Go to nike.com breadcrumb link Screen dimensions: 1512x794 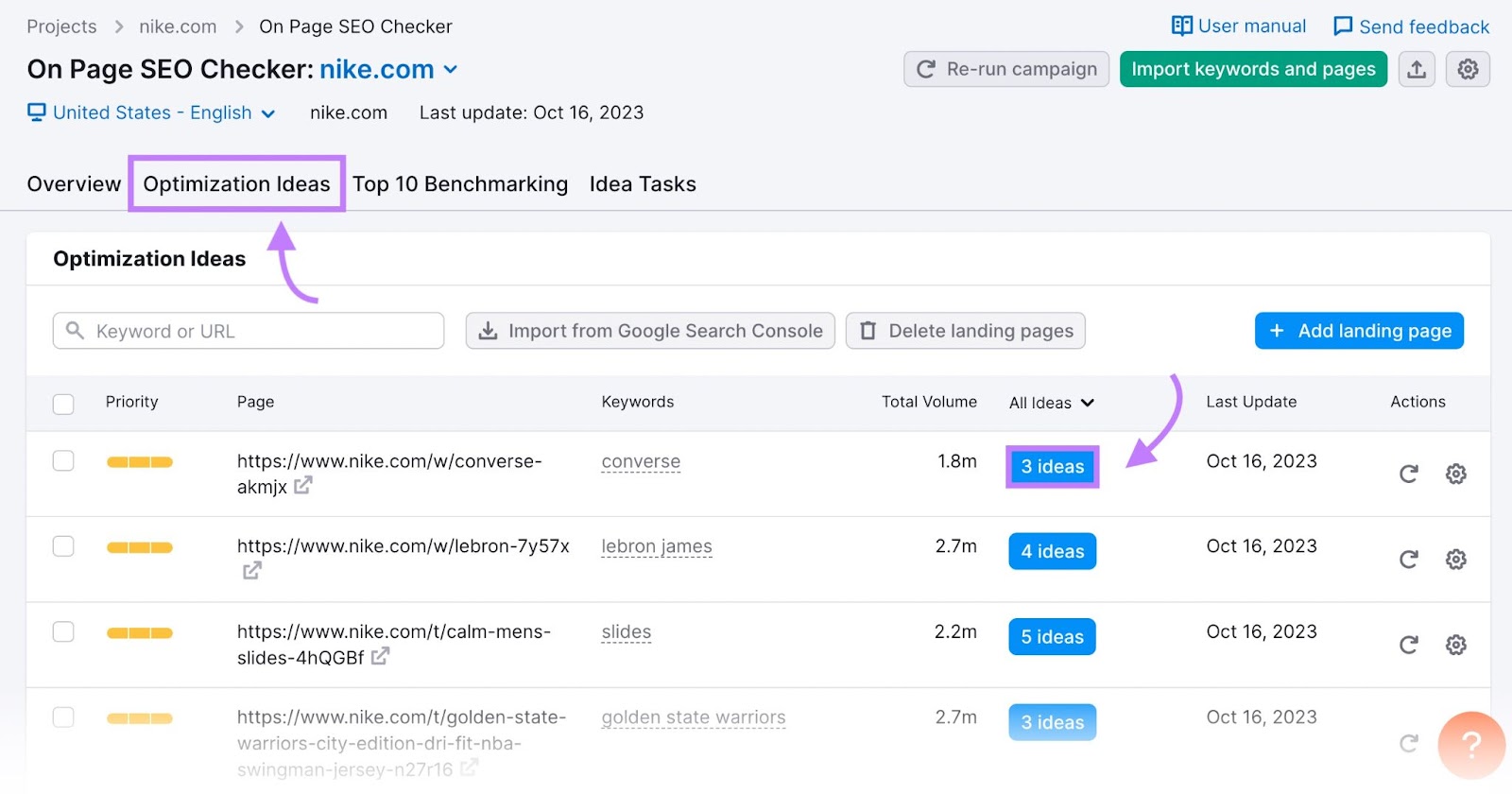(x=178, y=26)
